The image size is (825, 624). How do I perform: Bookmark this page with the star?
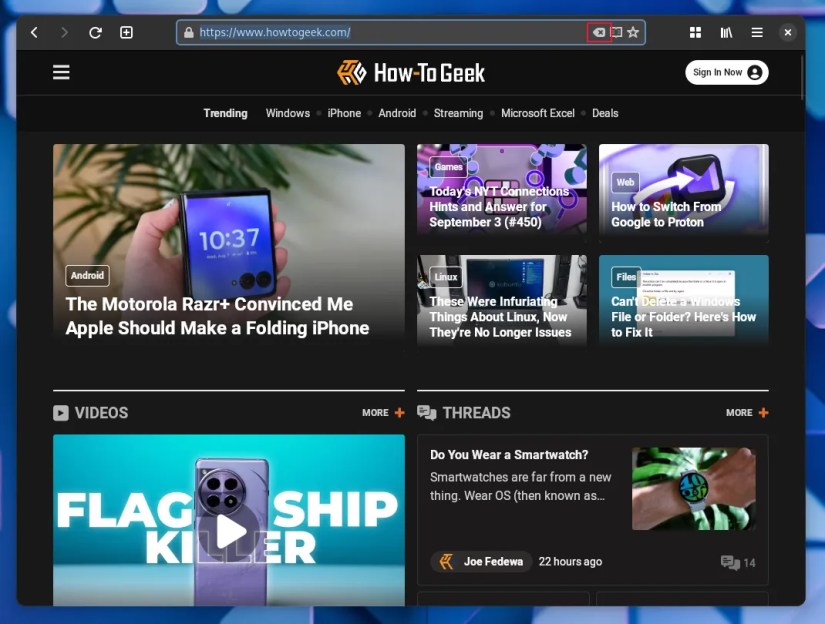[633, 33]
